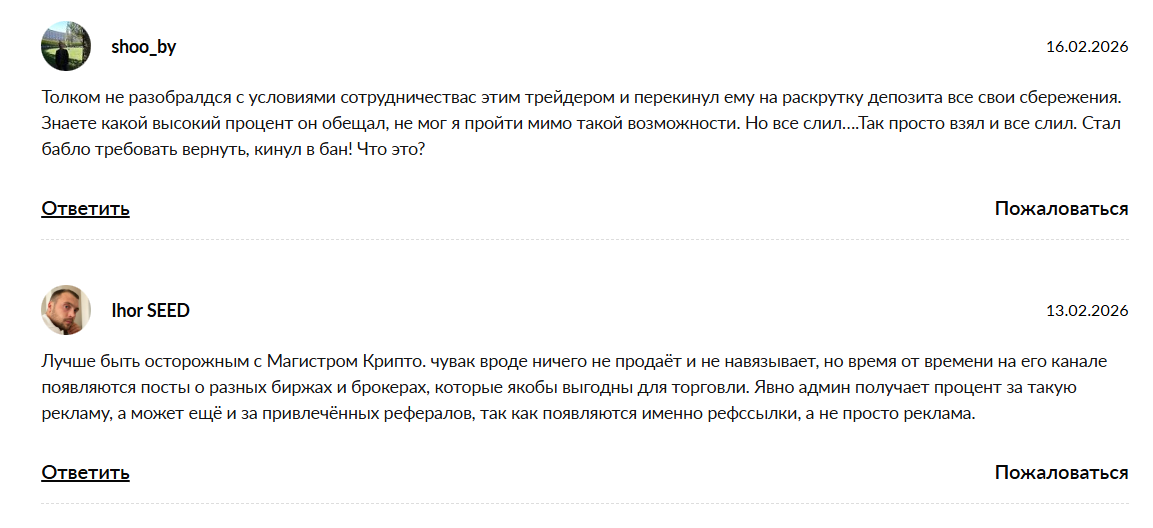This screenshot has width=1153, height=528.
Task: Click the dashed divider below Ihor SEED's comment
Action: (584, 503)
